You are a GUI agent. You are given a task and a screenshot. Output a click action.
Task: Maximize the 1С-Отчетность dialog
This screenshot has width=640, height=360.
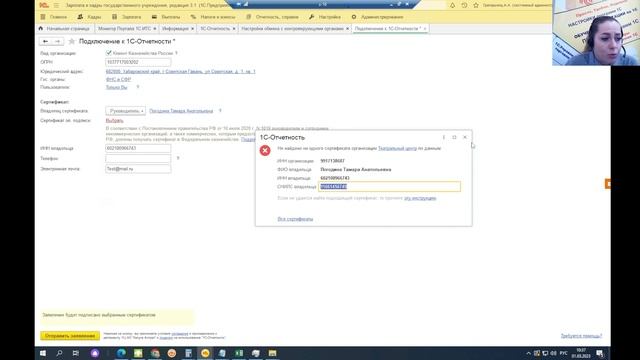(x=454, y=137)
